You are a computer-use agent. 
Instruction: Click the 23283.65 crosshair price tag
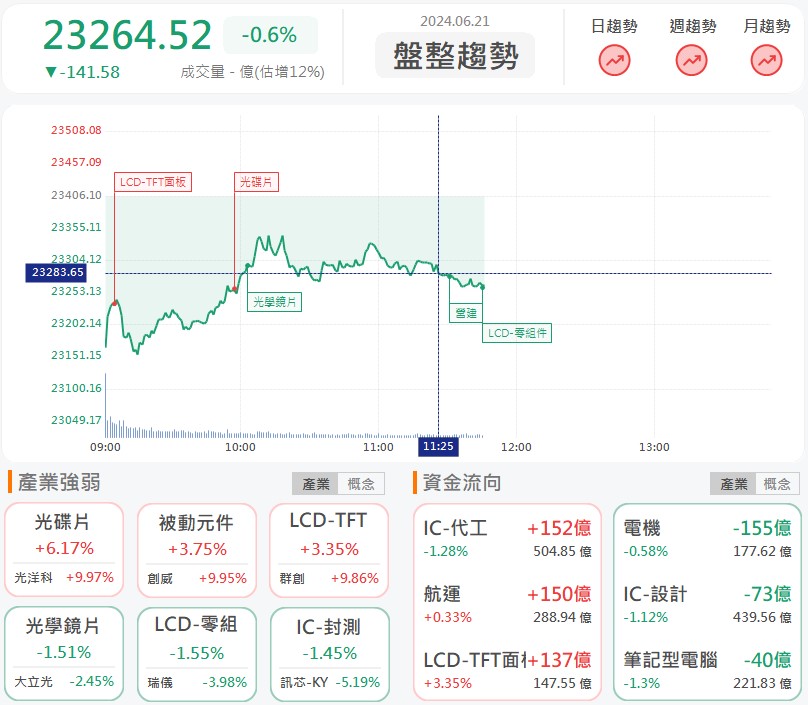pyautogui.click(x=57, y=273)
